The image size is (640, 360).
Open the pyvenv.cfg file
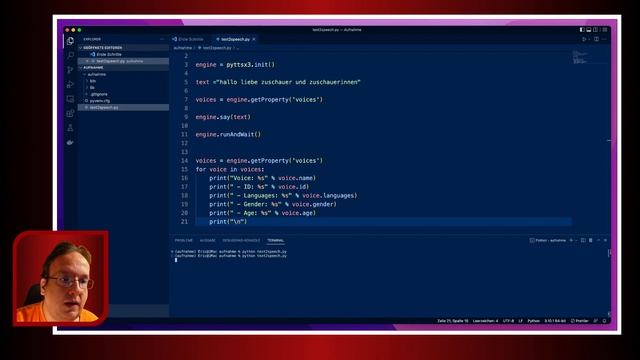tap(124, 100)
